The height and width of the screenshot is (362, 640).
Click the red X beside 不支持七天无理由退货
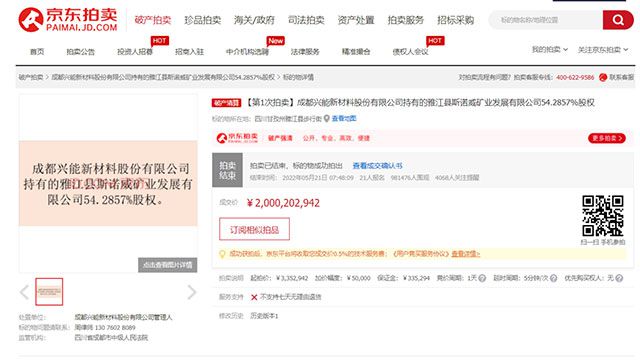pos(254,297)
